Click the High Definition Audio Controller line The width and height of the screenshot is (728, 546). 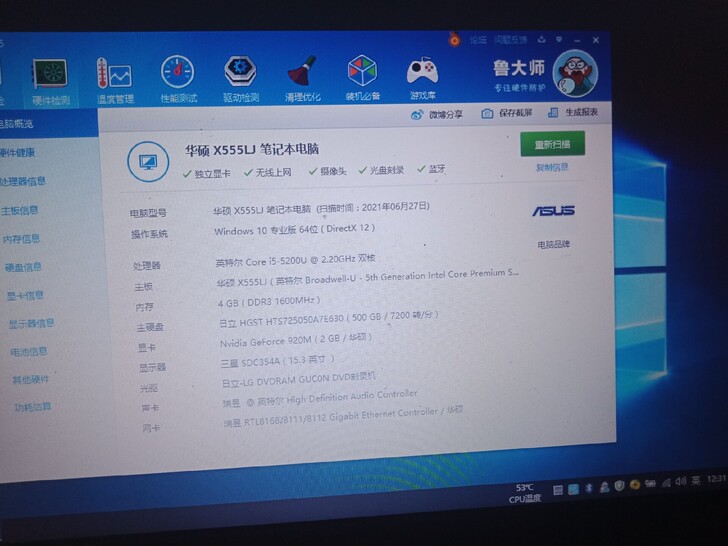click(x=320, y=398)
